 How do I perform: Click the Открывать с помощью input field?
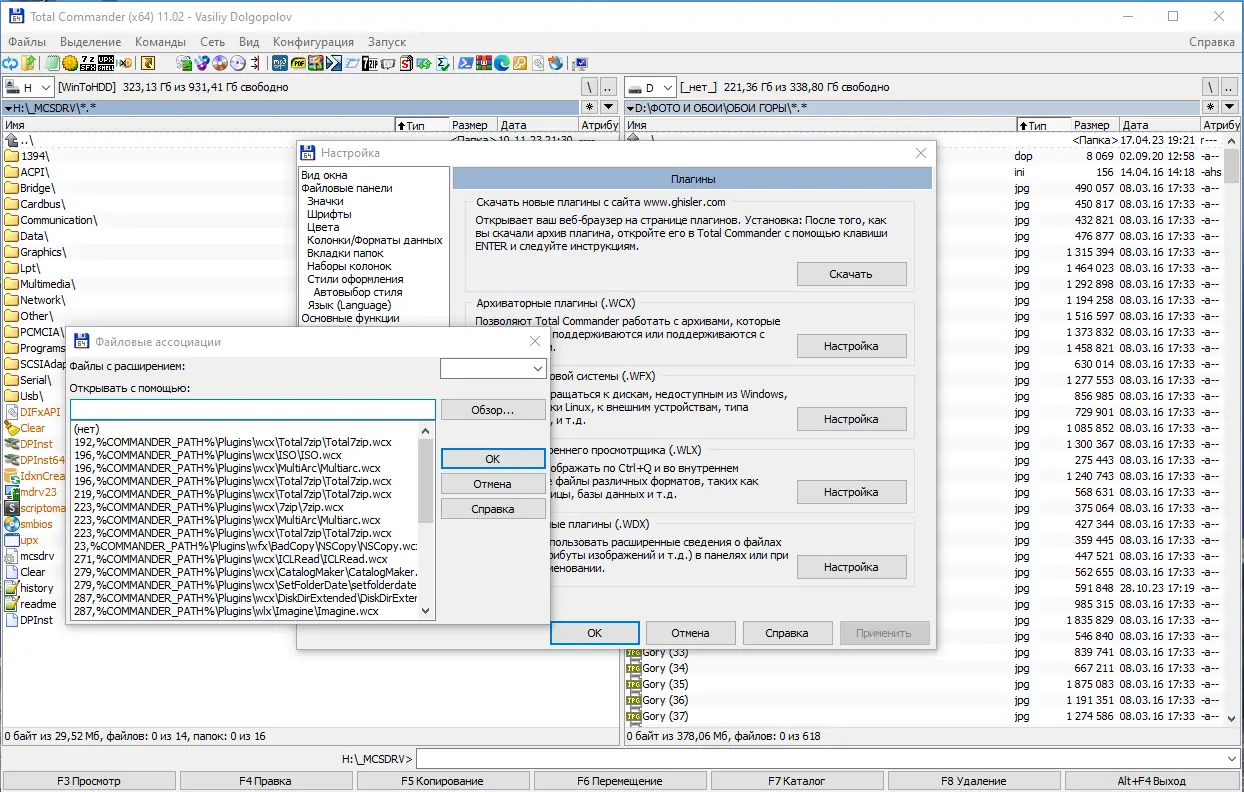[253, 410]
